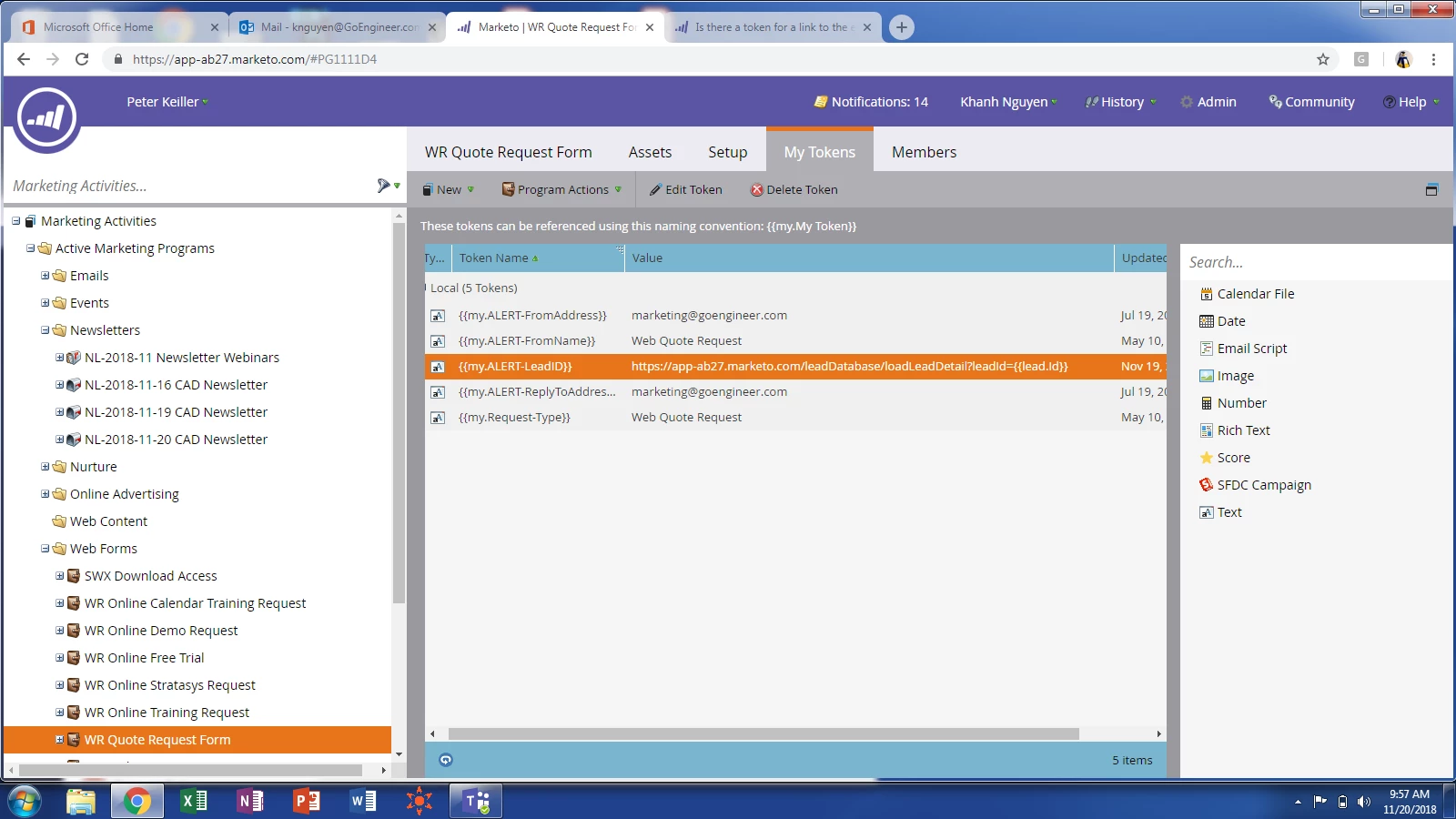Open the Help menu
1456x819 pixels.
coord(1410,102)
